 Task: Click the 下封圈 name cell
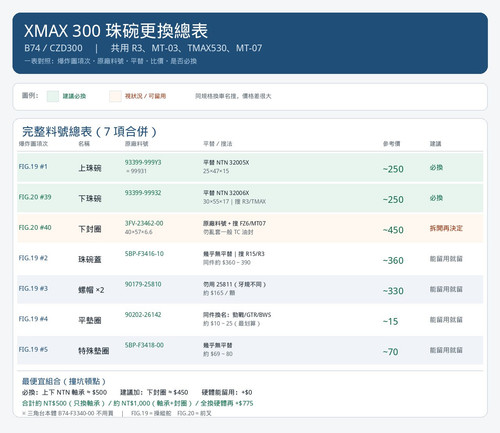pyautogui.click(x=90, y=229)
